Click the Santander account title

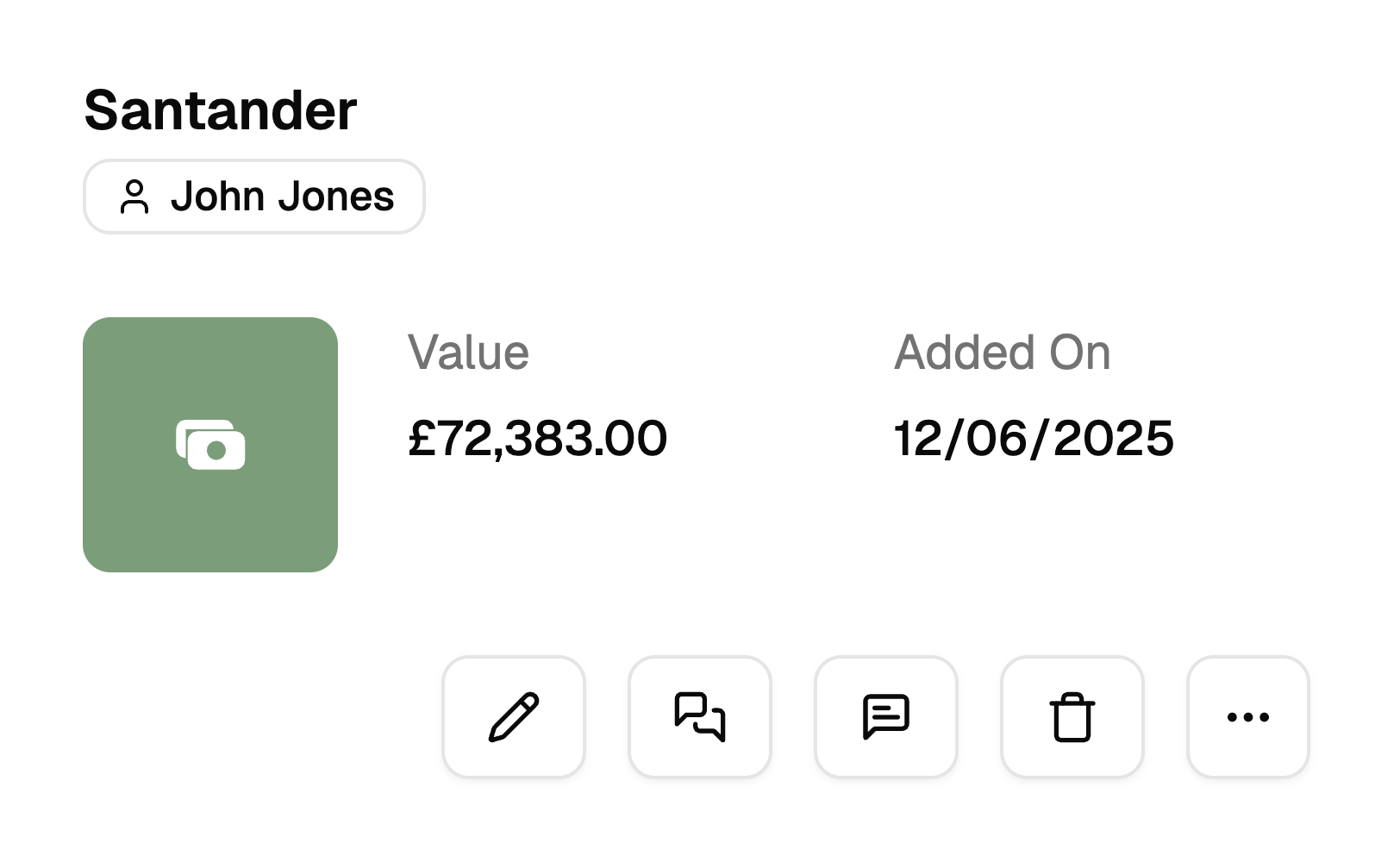pos(221,110)
